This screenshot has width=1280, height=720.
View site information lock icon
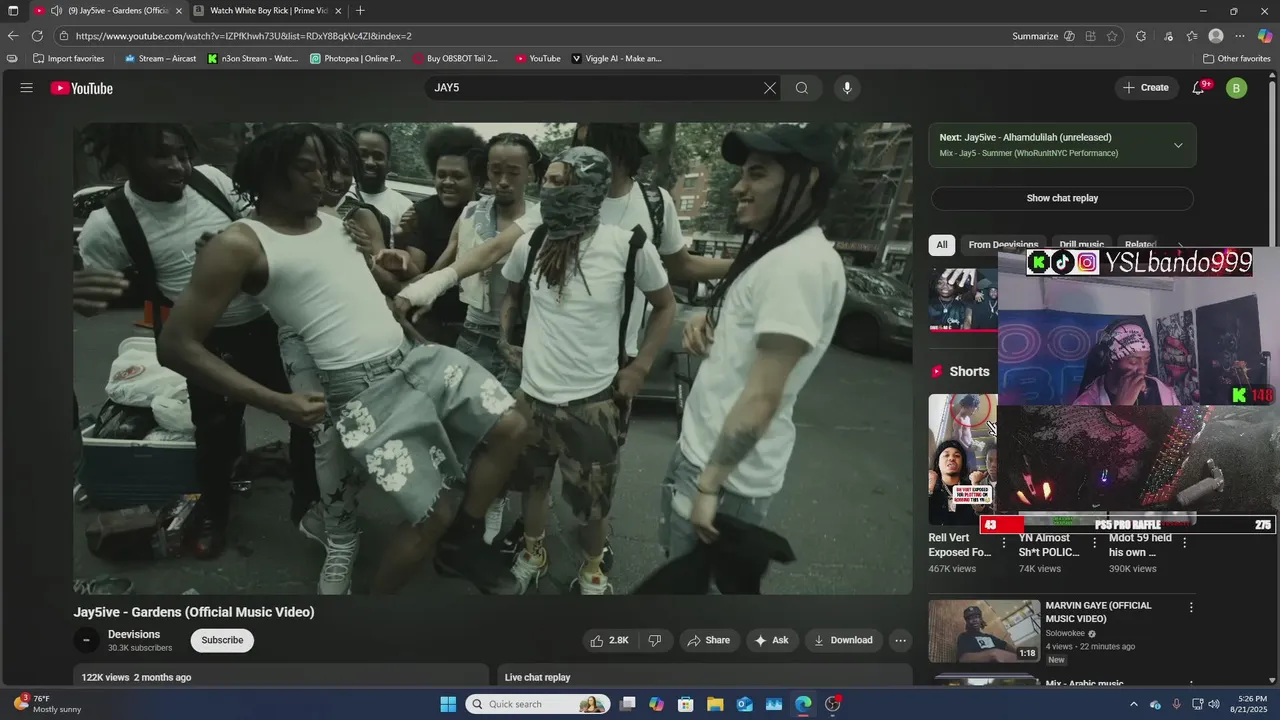pos(64,36)
